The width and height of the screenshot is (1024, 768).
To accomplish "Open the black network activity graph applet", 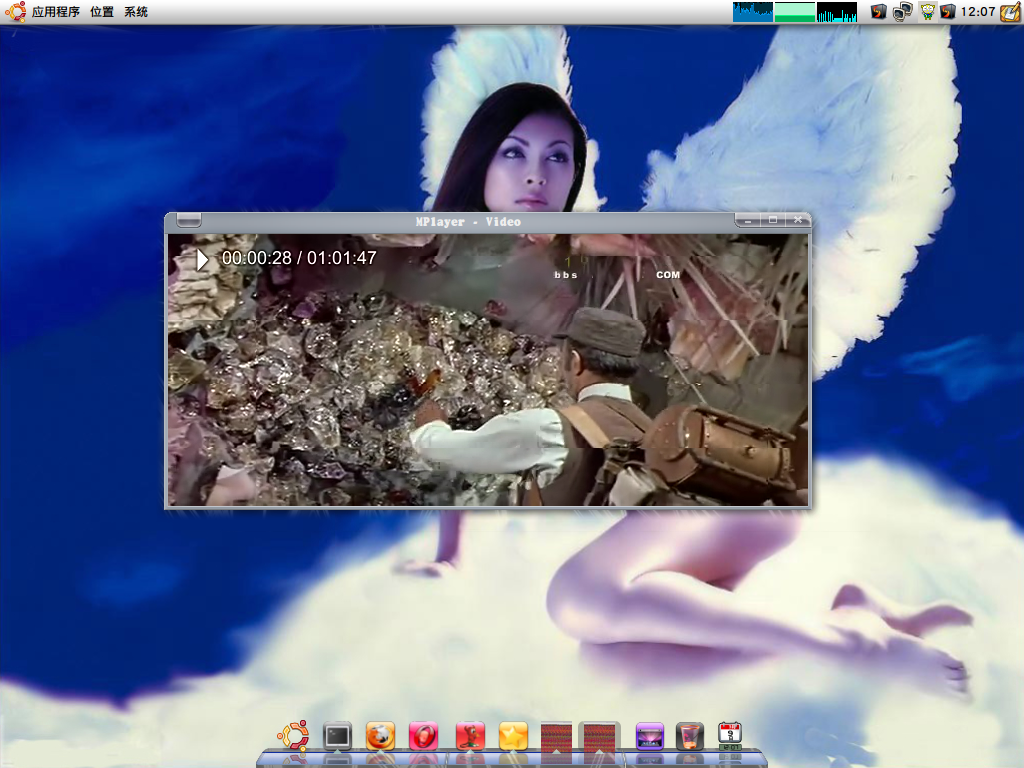I will pos(837,12).
